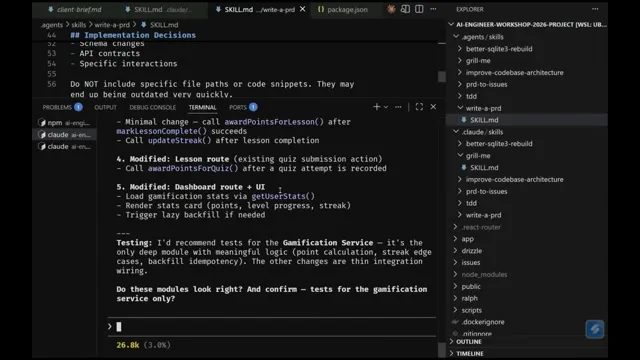
Task: Click the terminal vertical scrollbar thumb
Action: (x=441, y=350)
